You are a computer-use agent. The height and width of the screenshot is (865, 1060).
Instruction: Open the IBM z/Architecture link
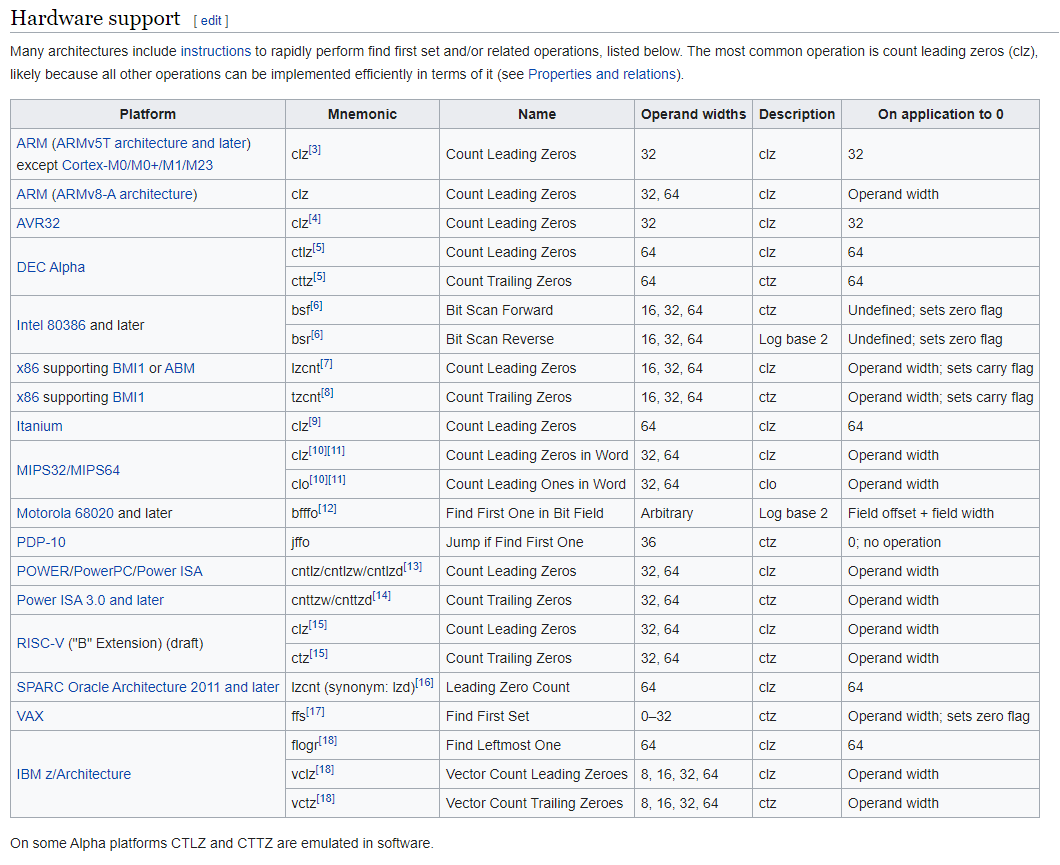point(74,775)
